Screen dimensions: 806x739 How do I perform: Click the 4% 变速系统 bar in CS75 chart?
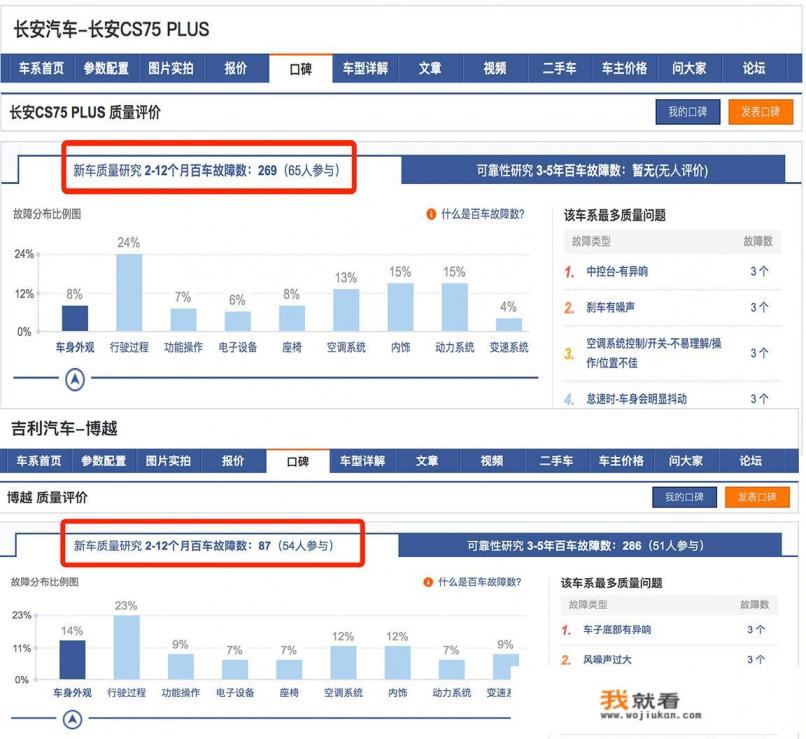(x=509, y=324)
